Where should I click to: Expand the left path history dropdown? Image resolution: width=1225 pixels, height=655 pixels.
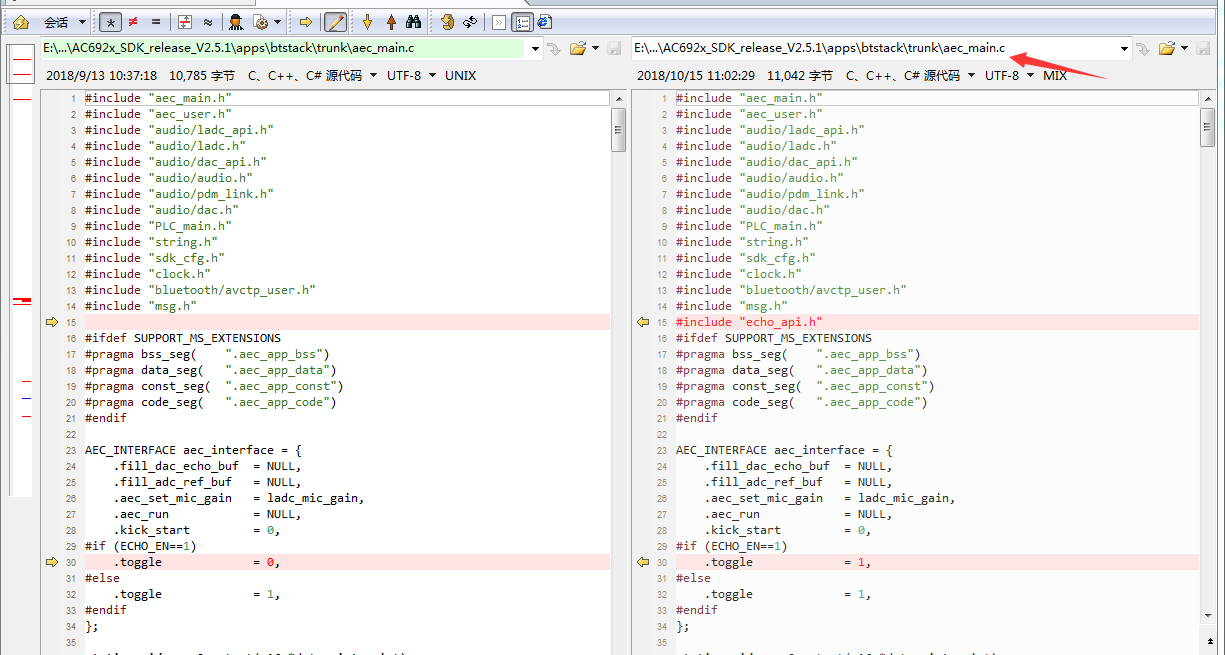(535, 48)
